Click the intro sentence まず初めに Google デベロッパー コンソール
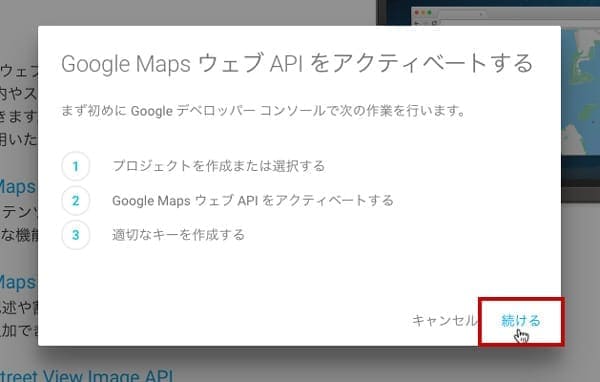Screen dimensions: 600x382 pos(264,111)
